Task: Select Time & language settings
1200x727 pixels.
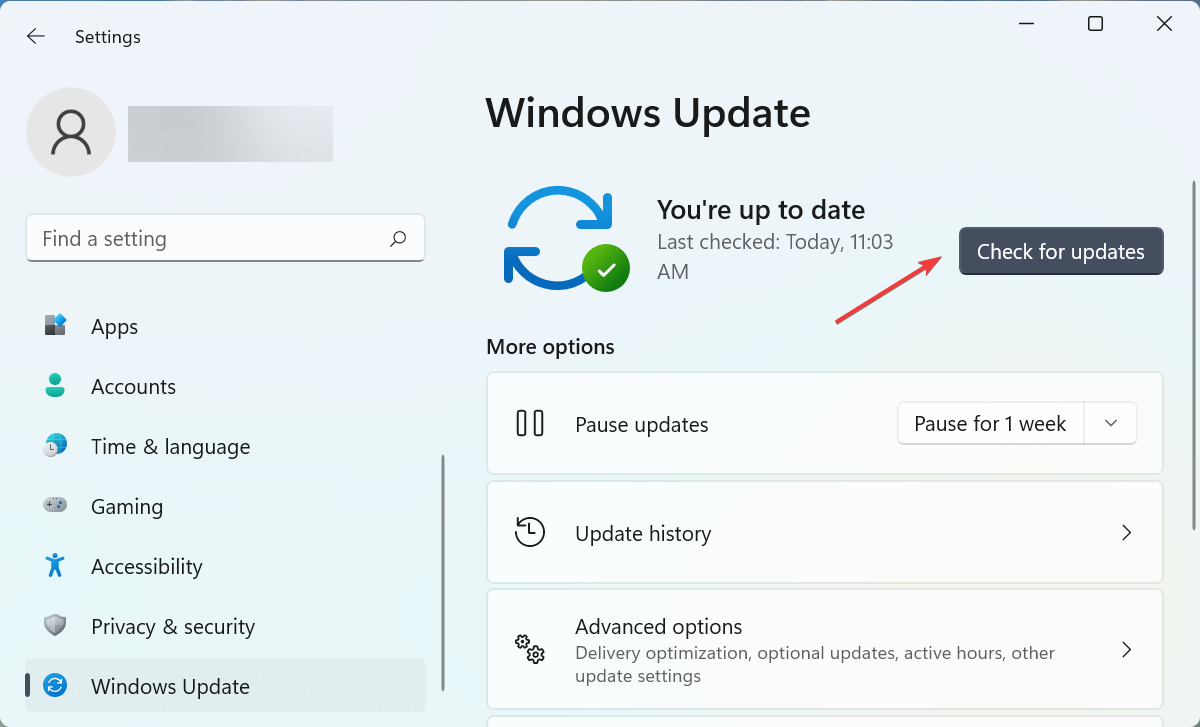Action: coord(170,446)
